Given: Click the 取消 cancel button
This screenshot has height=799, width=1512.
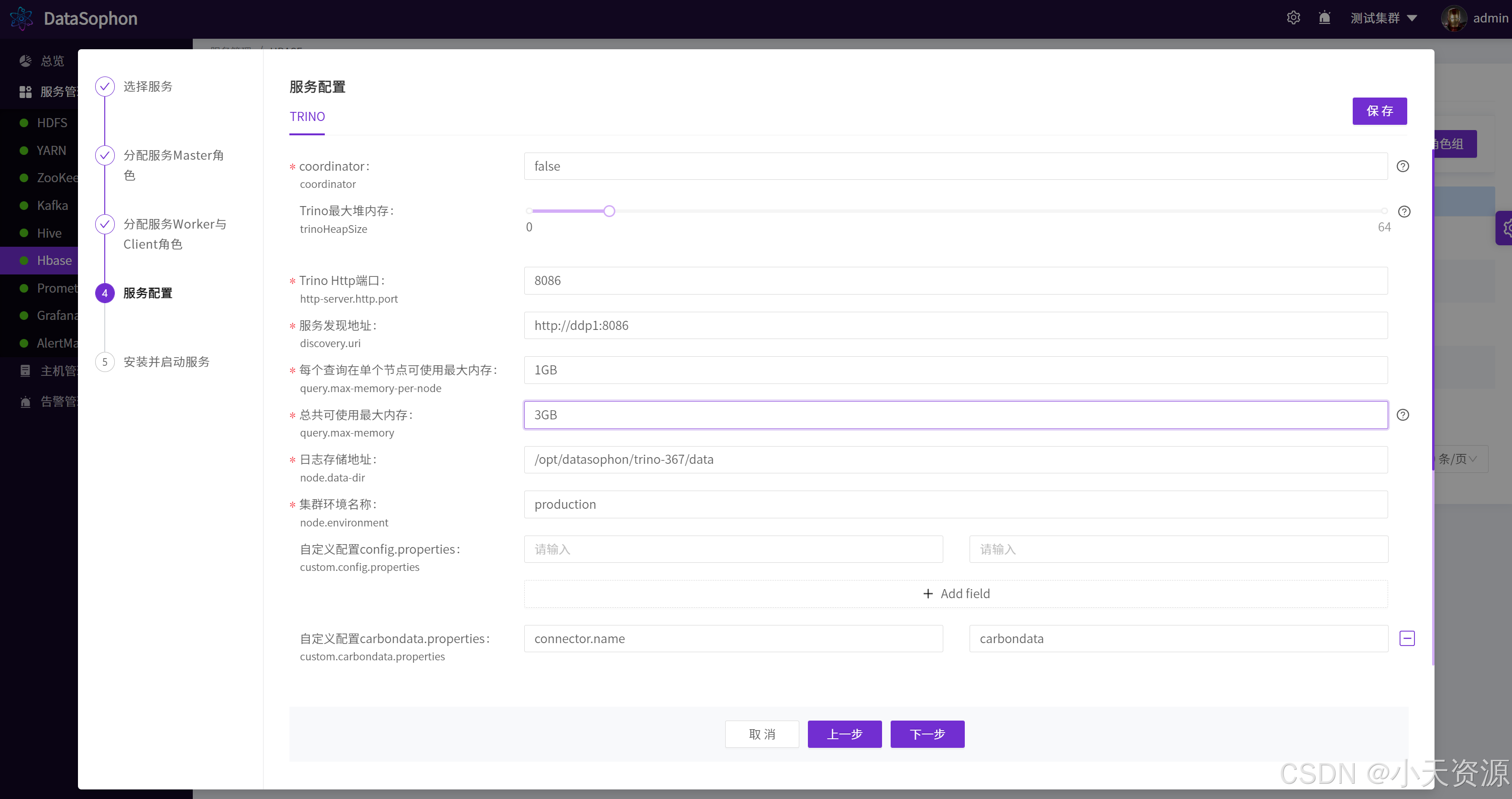Looking at the screenshot, I should point(762,734).
